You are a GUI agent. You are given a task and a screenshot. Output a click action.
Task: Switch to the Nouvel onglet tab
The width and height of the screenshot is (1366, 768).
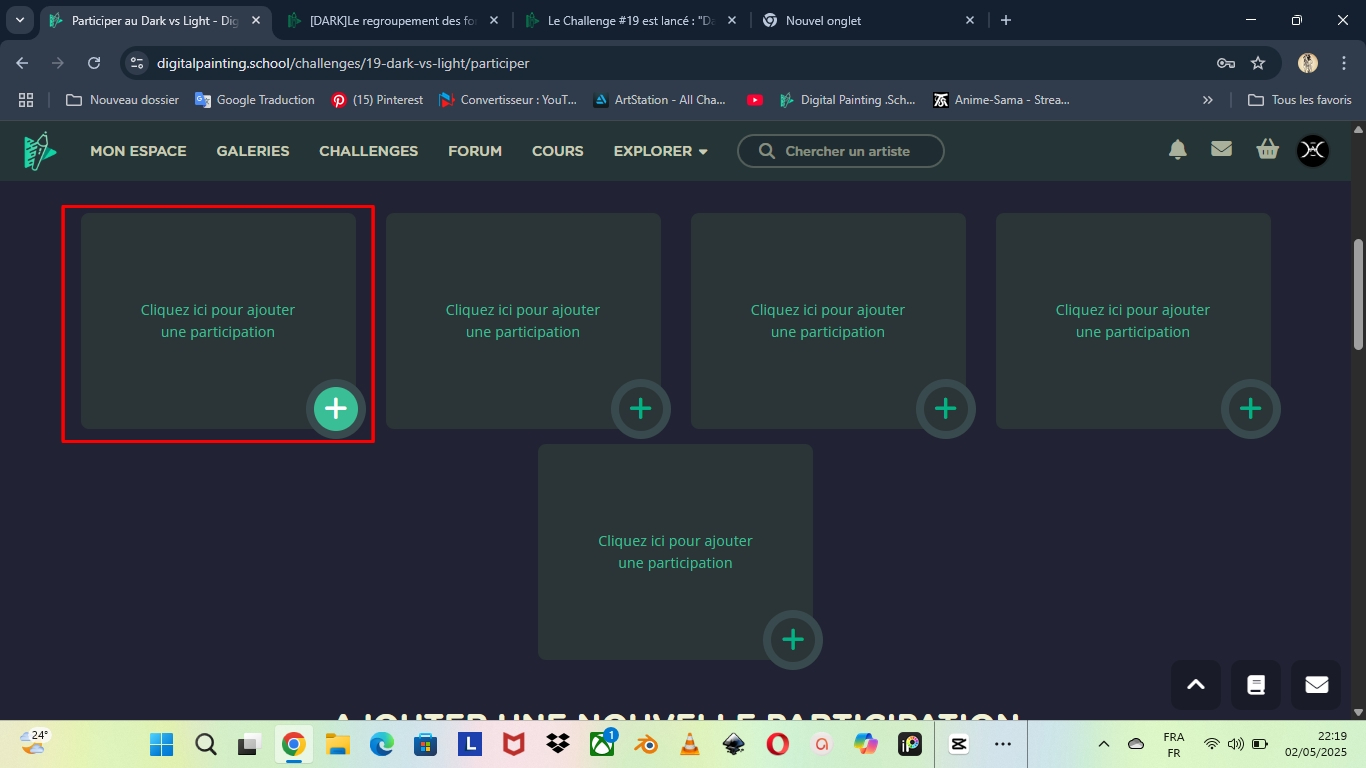pos(865,20)
